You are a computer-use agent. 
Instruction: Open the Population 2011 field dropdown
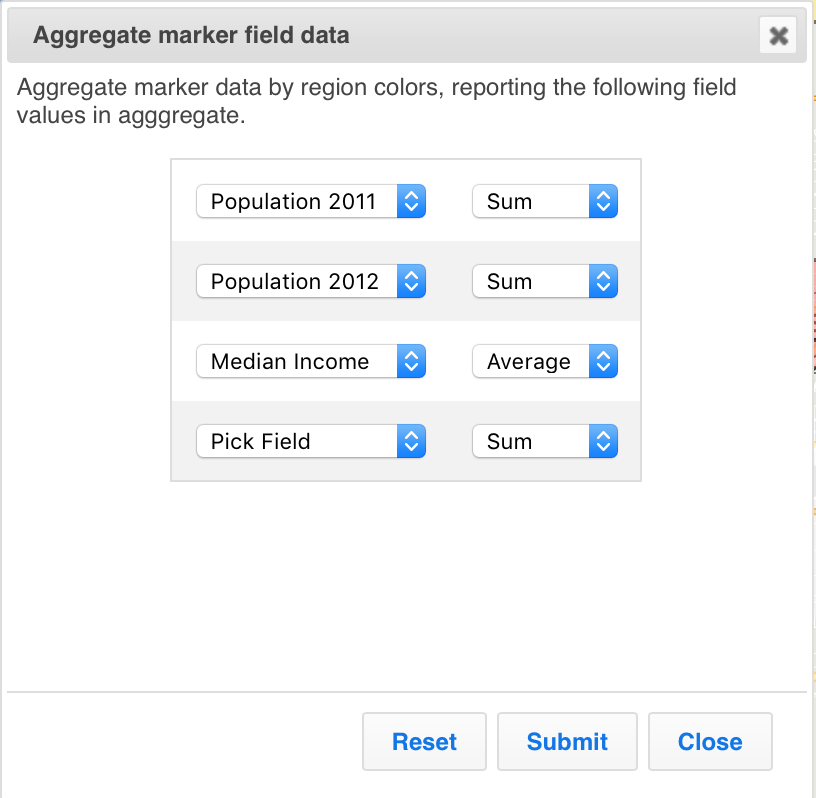coord(297,201)
